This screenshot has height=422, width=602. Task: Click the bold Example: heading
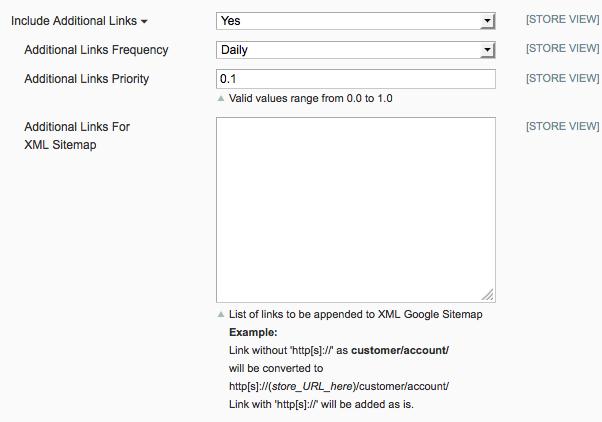[253, 332]
